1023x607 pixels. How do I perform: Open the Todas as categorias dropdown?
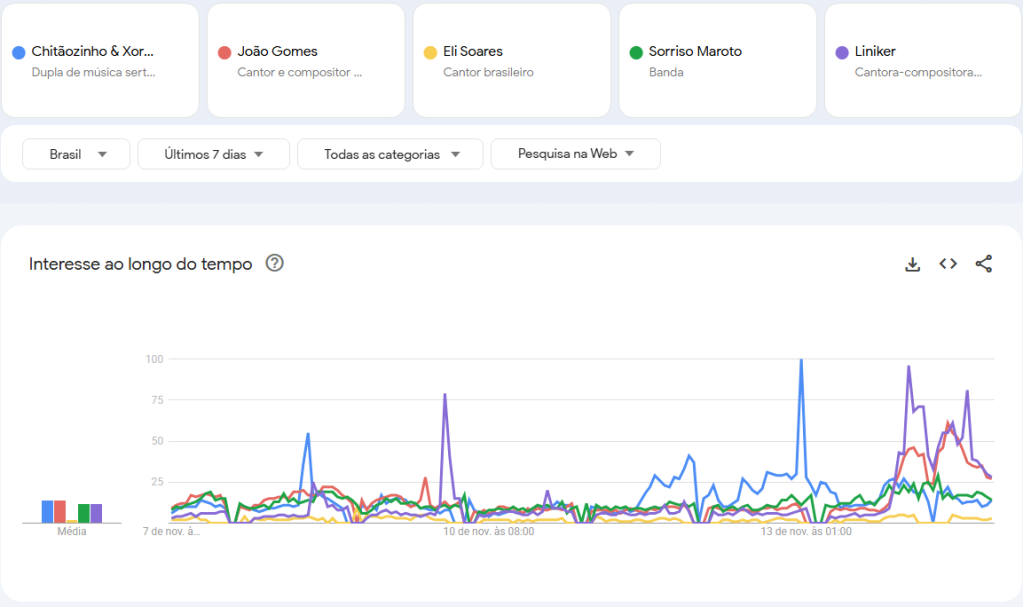(x=389, y=154)
